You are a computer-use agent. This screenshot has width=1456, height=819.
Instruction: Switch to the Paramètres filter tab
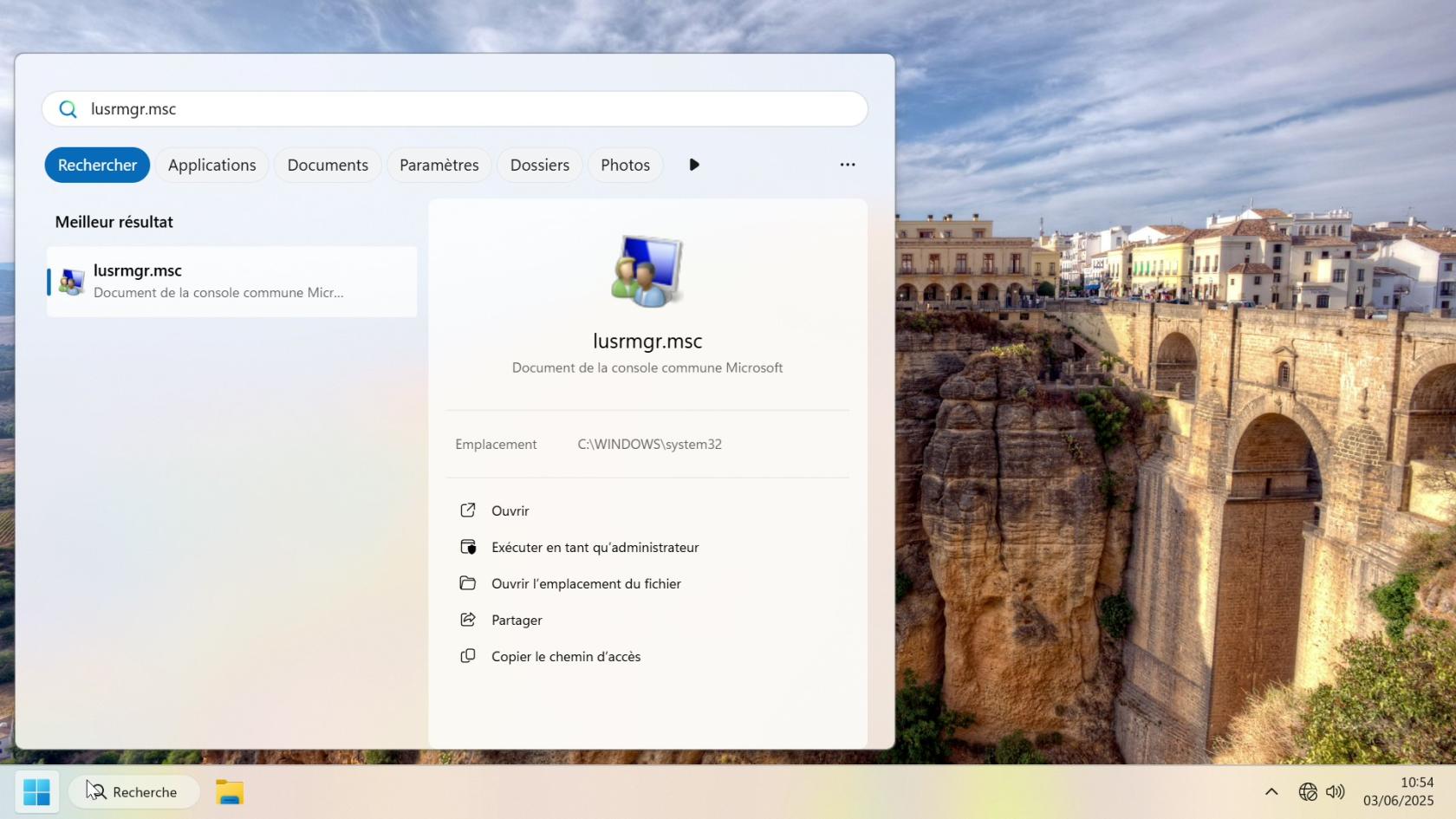point(439,165)
